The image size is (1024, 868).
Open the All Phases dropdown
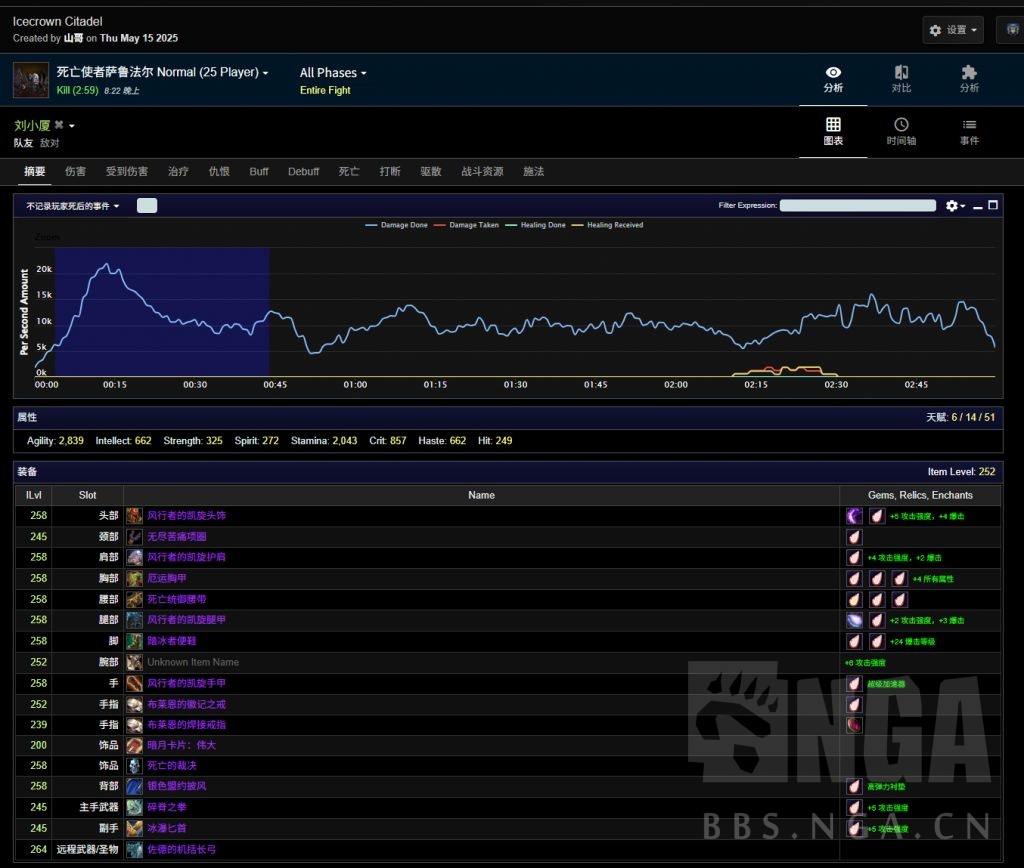click(333, 73)
